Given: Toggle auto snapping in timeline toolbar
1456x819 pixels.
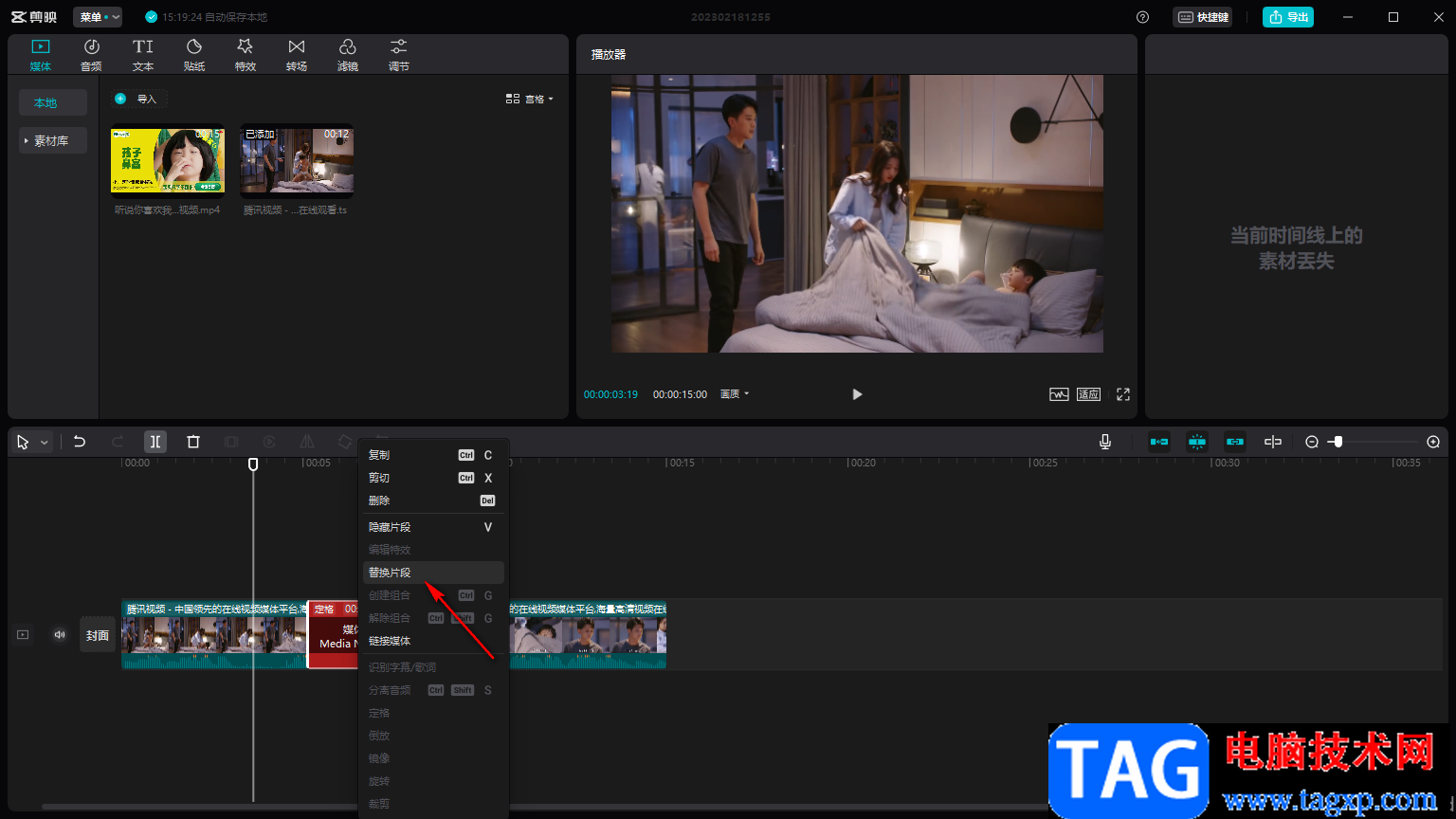Looking at the screenshot, I should (x=1197, y=442).
